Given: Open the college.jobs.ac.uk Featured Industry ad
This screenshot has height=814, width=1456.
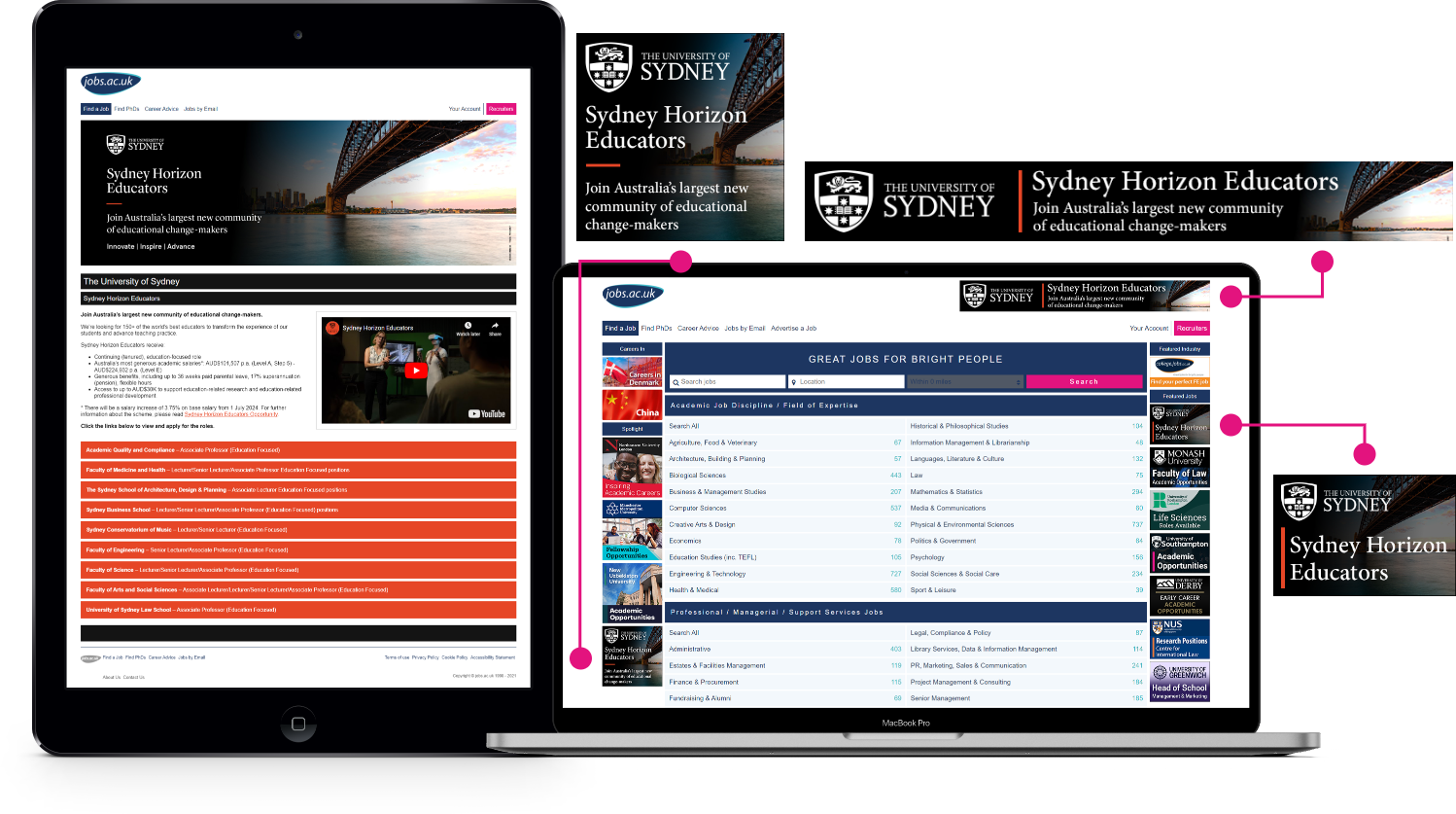Looking at the screenshot, I should 1180,372.
